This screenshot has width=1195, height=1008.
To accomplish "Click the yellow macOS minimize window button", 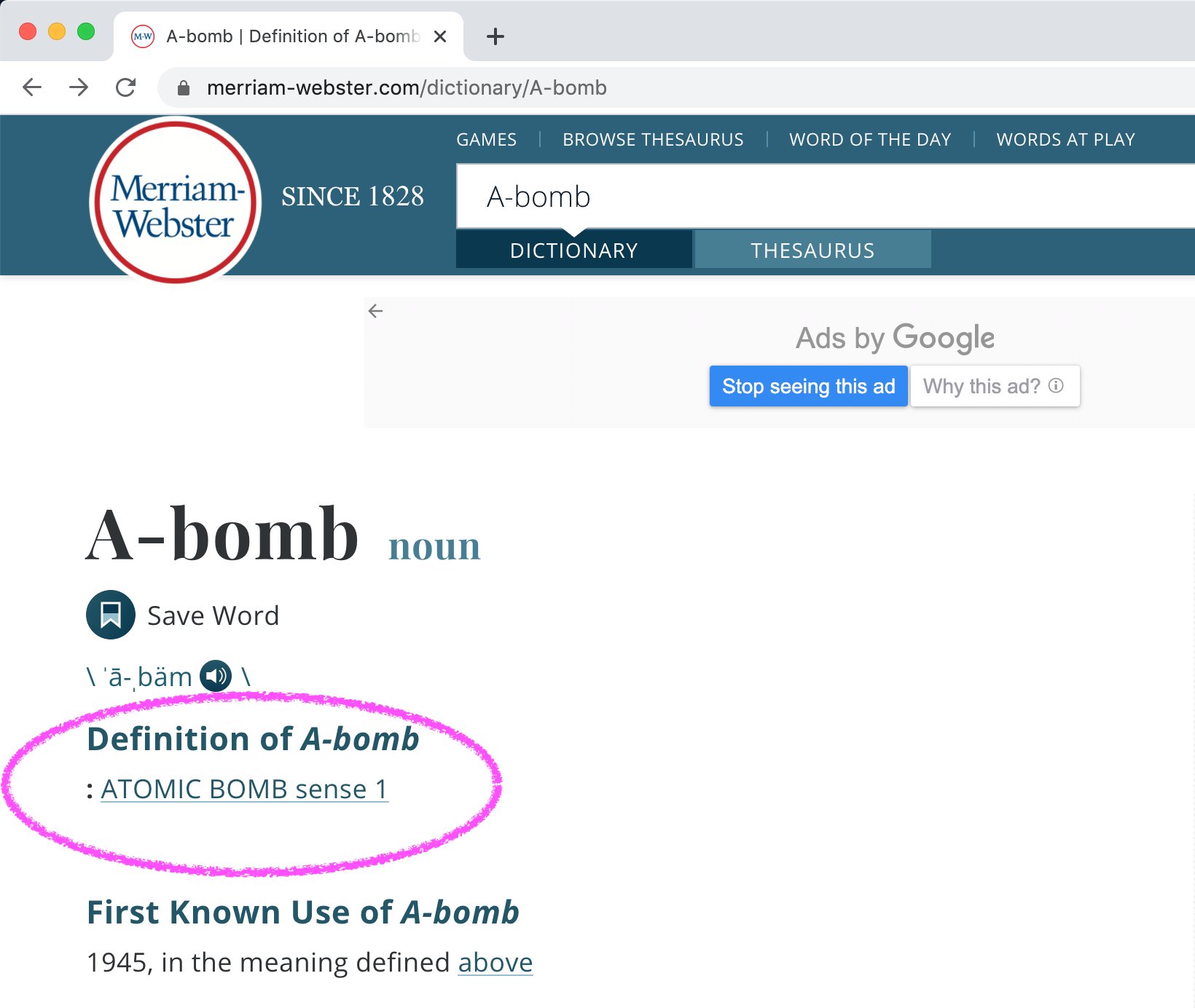I will [57, 31].
